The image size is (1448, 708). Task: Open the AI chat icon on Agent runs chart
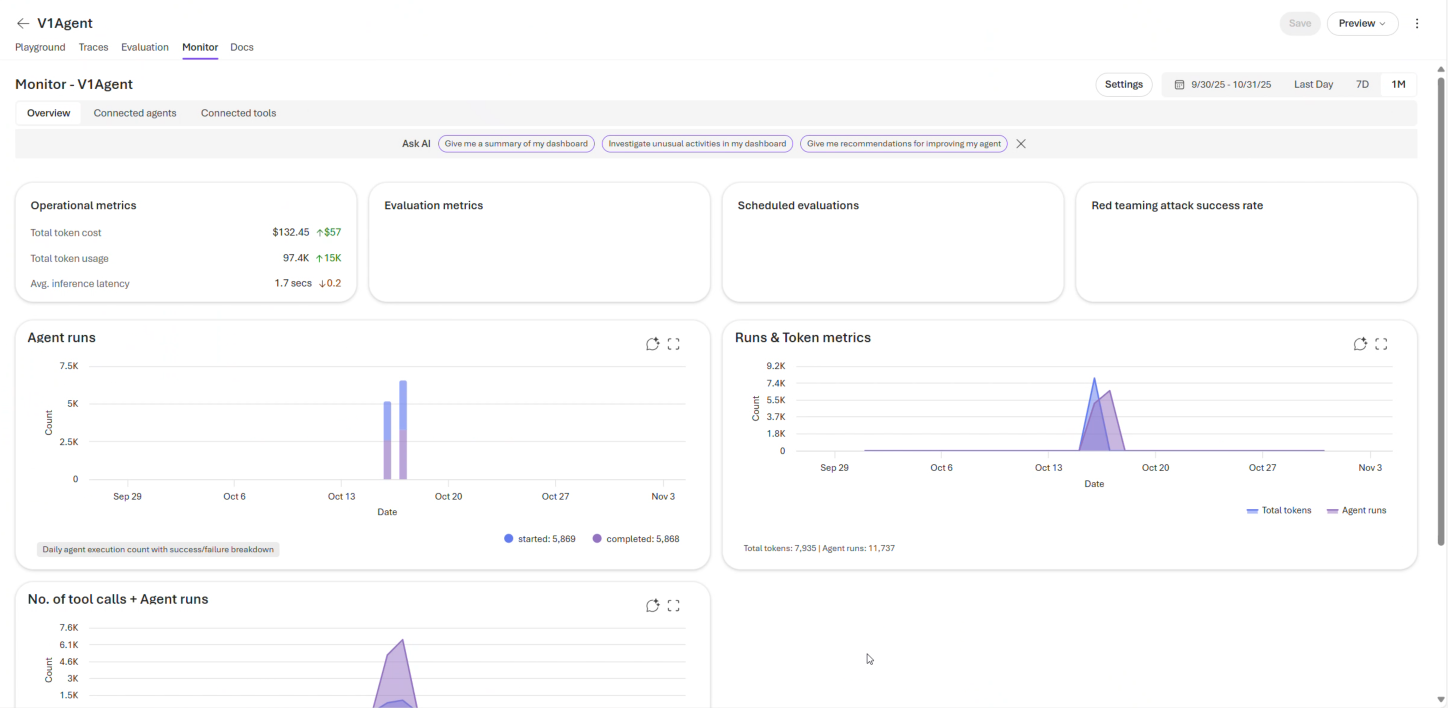[653, 344]
